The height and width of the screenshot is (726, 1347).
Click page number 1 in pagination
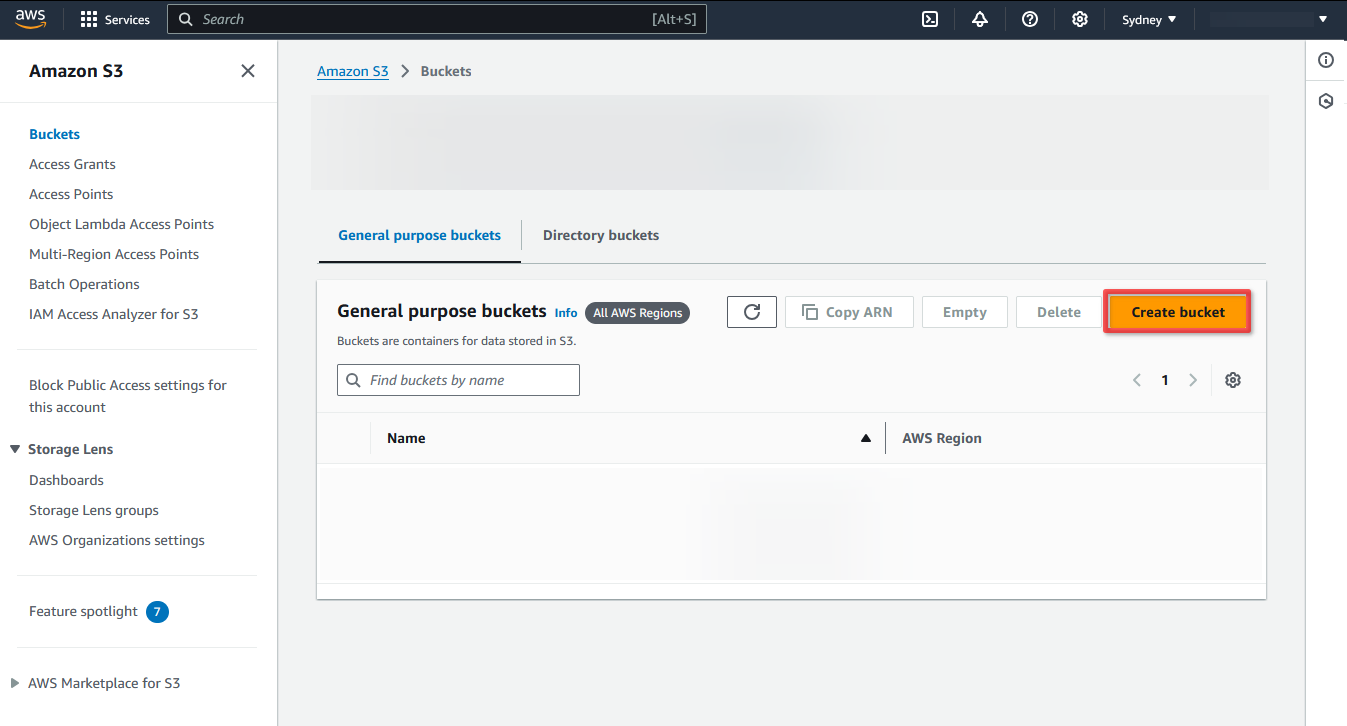(1165, 380)
